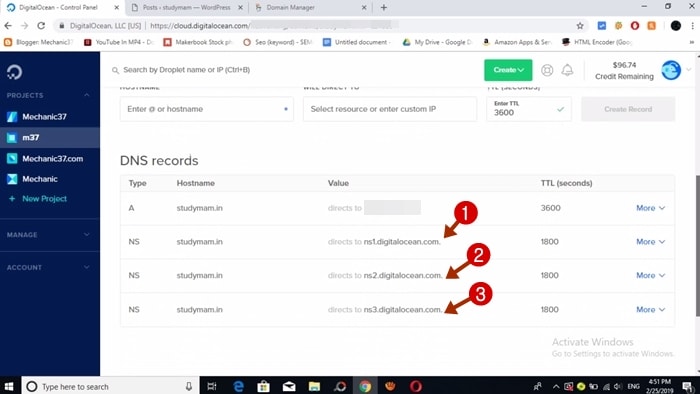The height and width of the screenshot is (394, 700).
Task: Open a new browser tab
Action: [x=383, y=8]
